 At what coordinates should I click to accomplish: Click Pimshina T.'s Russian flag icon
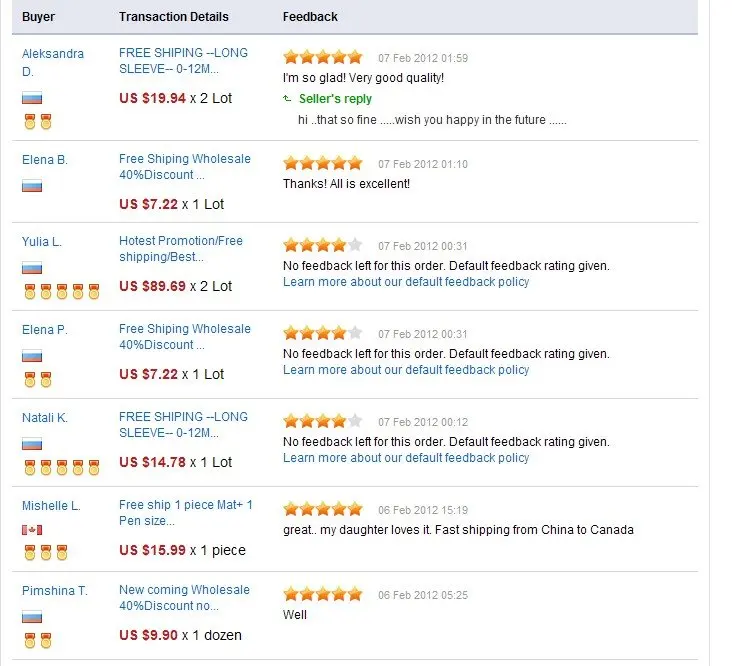coord(32,617)
